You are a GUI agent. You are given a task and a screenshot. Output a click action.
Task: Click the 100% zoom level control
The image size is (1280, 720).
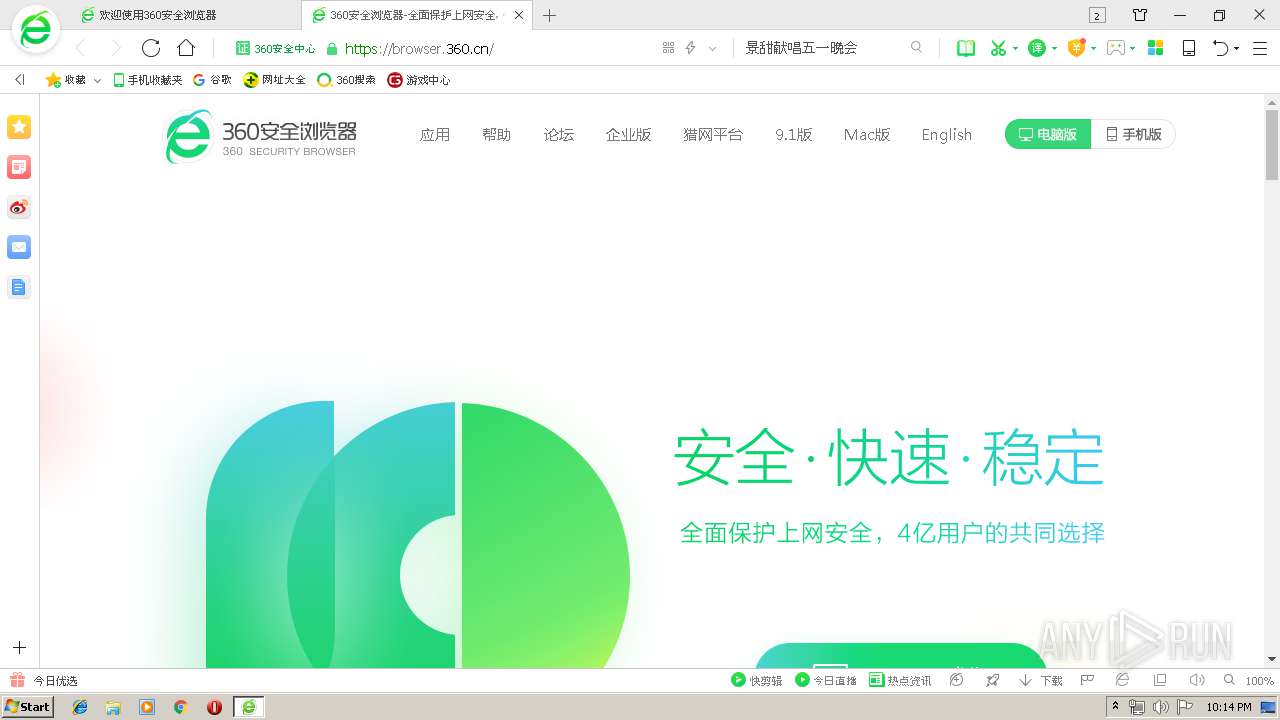tap(1259, 680)
